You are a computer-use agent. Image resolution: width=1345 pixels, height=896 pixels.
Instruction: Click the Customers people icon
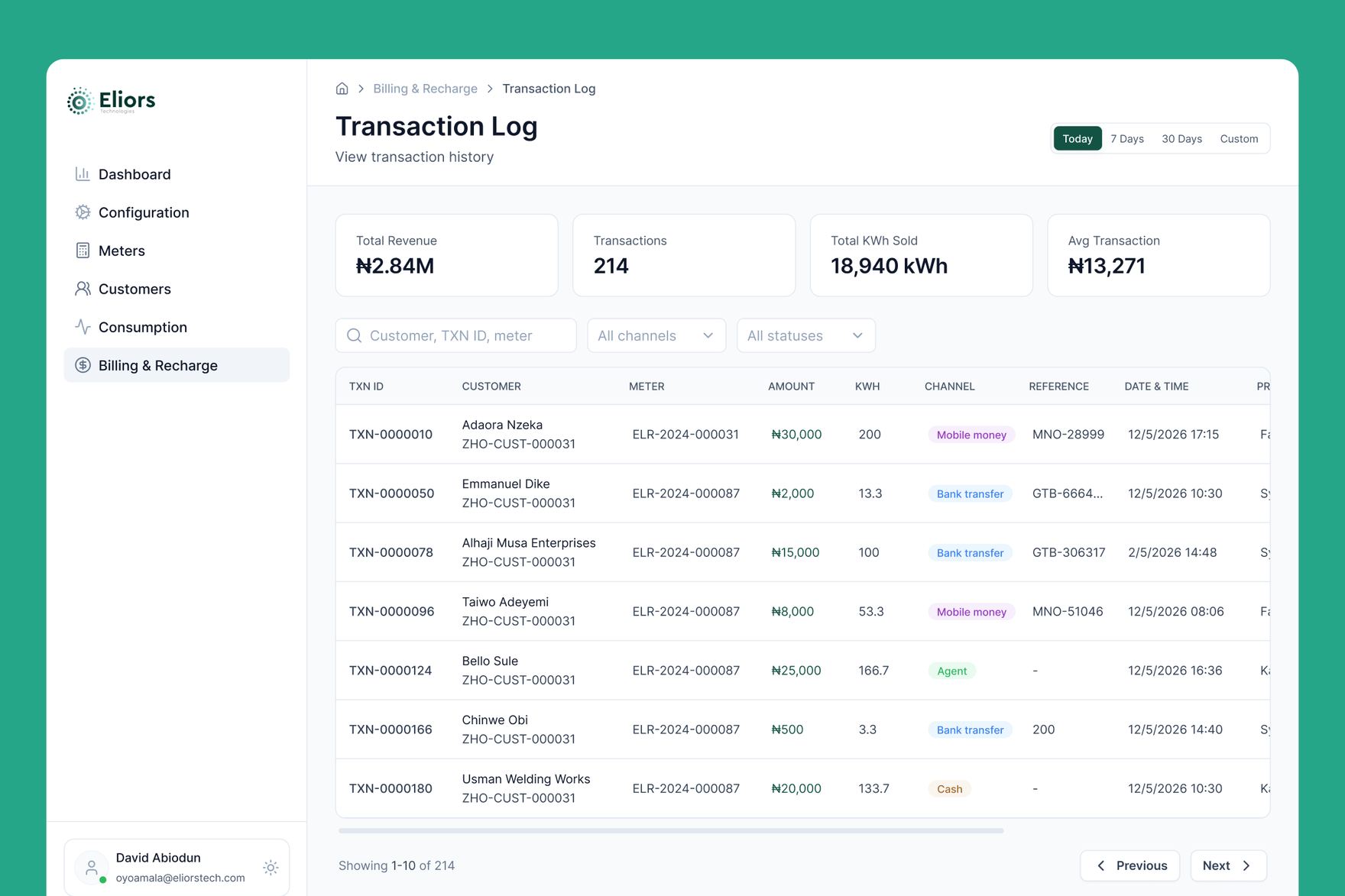pos(83,289)
